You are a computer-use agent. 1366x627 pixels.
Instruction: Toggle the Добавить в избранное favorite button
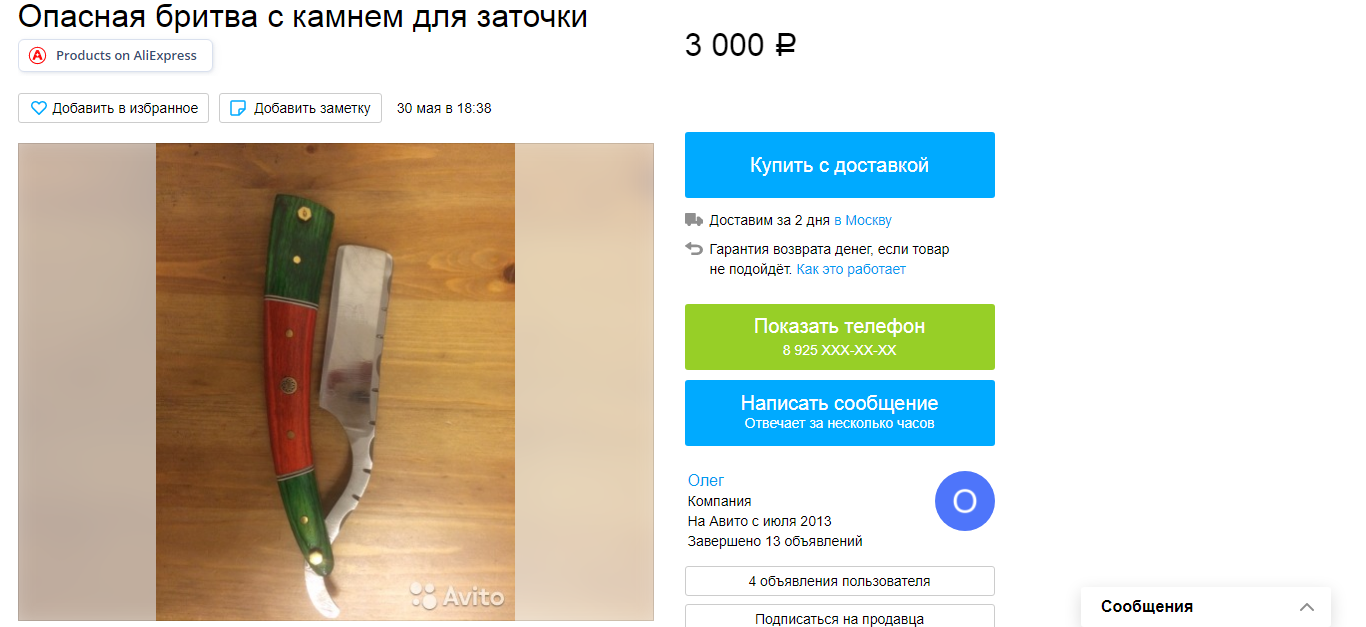[113, 108]
